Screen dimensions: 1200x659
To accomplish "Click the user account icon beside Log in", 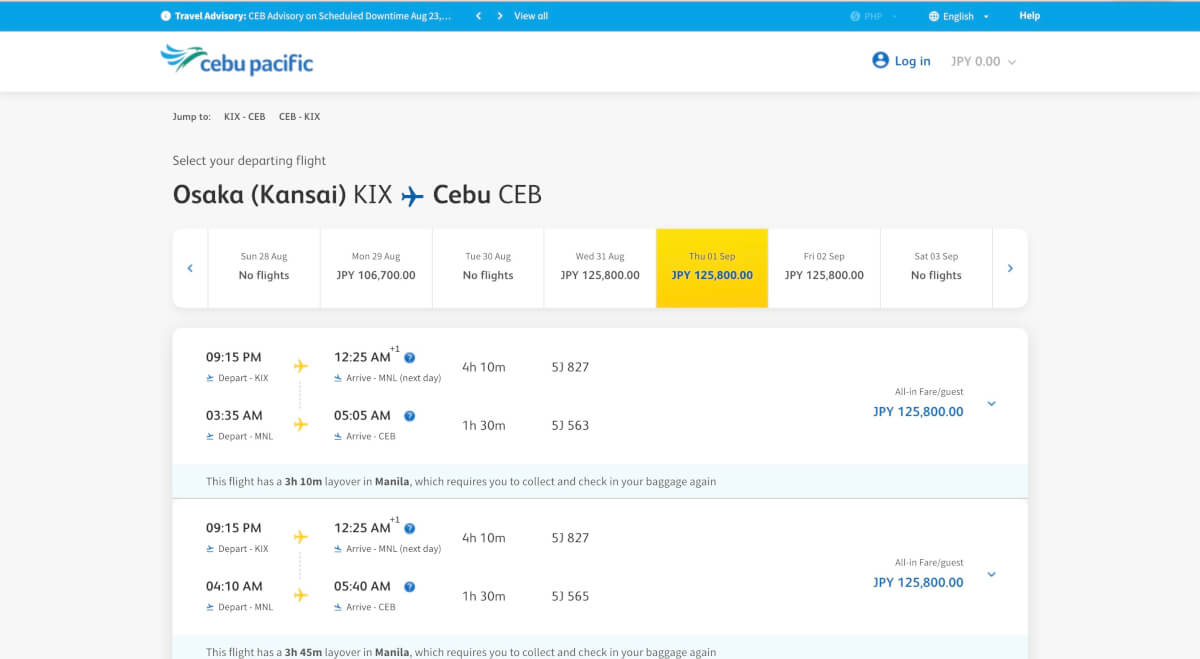I will [x=880, y=60].
